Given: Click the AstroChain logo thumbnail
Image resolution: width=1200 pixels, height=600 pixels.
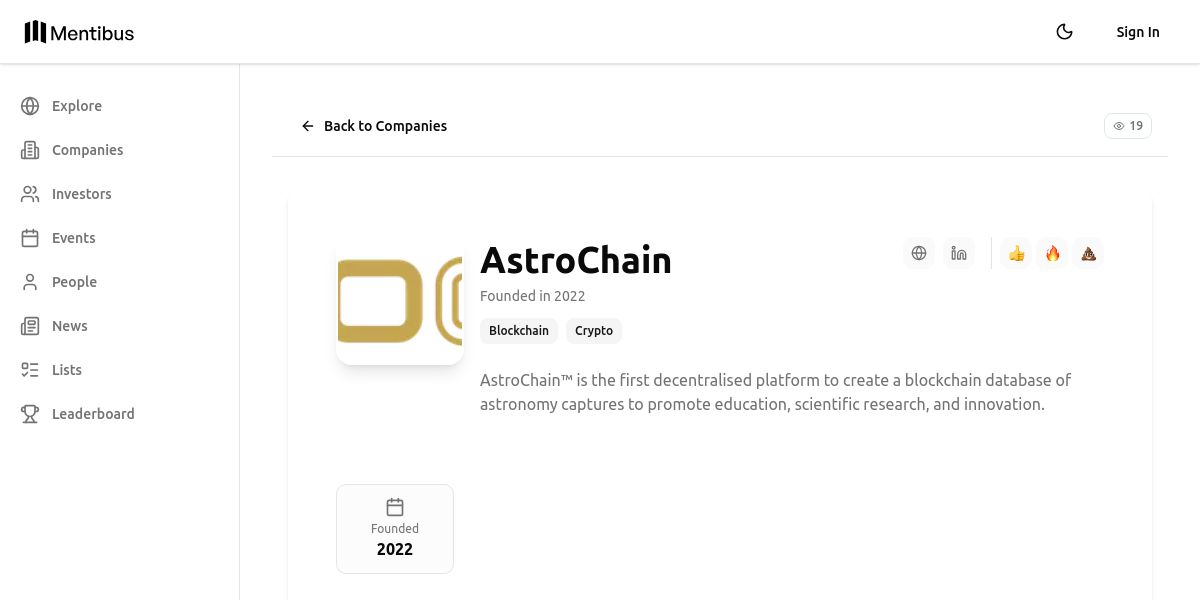Looking at the screenshot, I should pos(399,301).
